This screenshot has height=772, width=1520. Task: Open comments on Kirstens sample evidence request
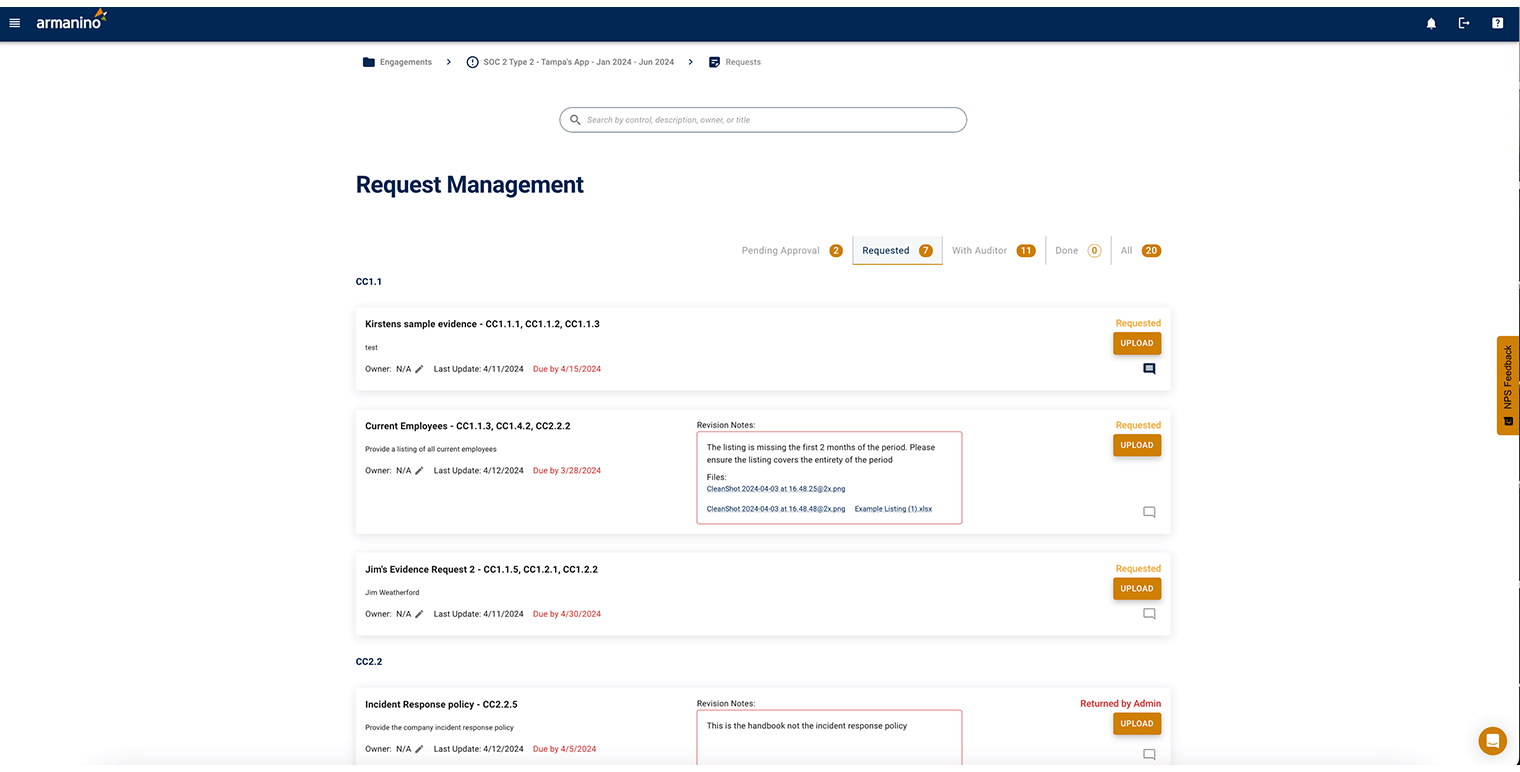click(x=1149, y=369)
